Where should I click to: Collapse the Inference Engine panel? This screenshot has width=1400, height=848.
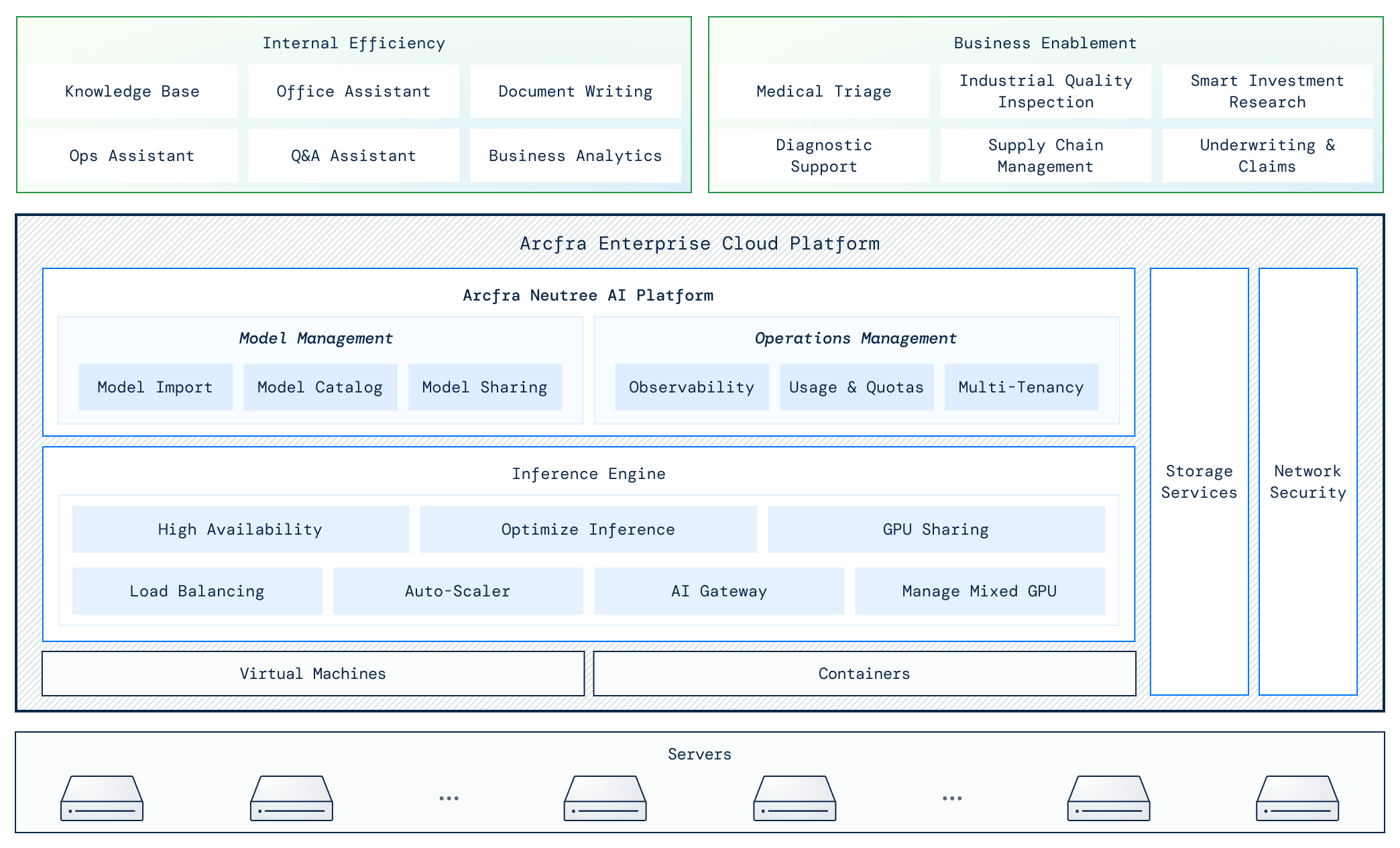coord(589,474)
